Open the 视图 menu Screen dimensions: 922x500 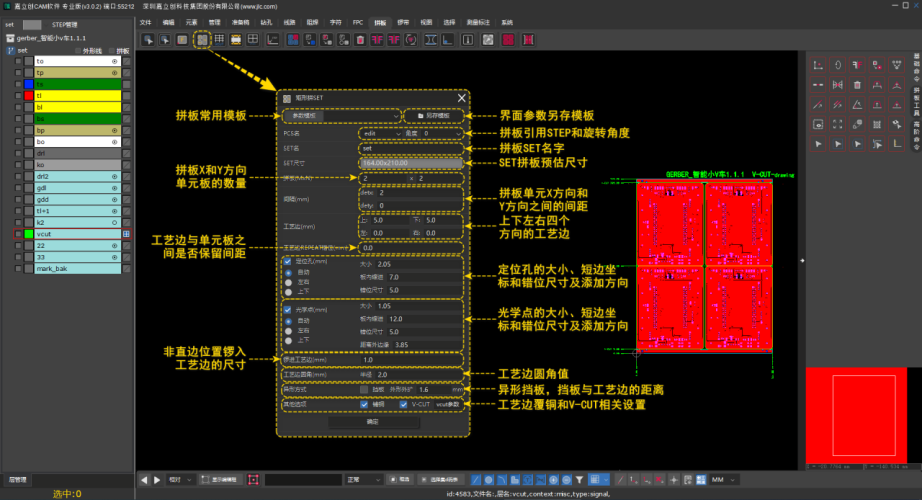(426, 22)
